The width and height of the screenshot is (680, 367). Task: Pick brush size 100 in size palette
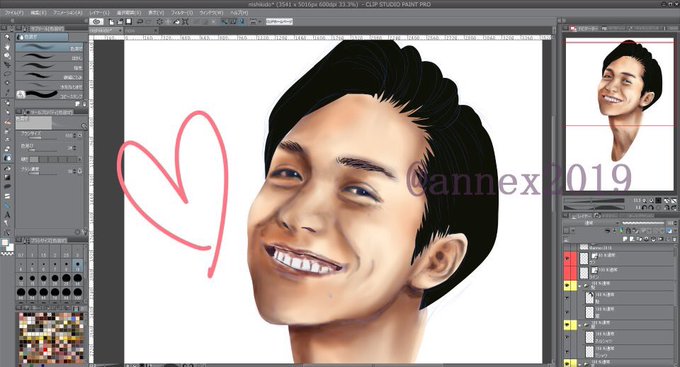click(x=78, y=294)
